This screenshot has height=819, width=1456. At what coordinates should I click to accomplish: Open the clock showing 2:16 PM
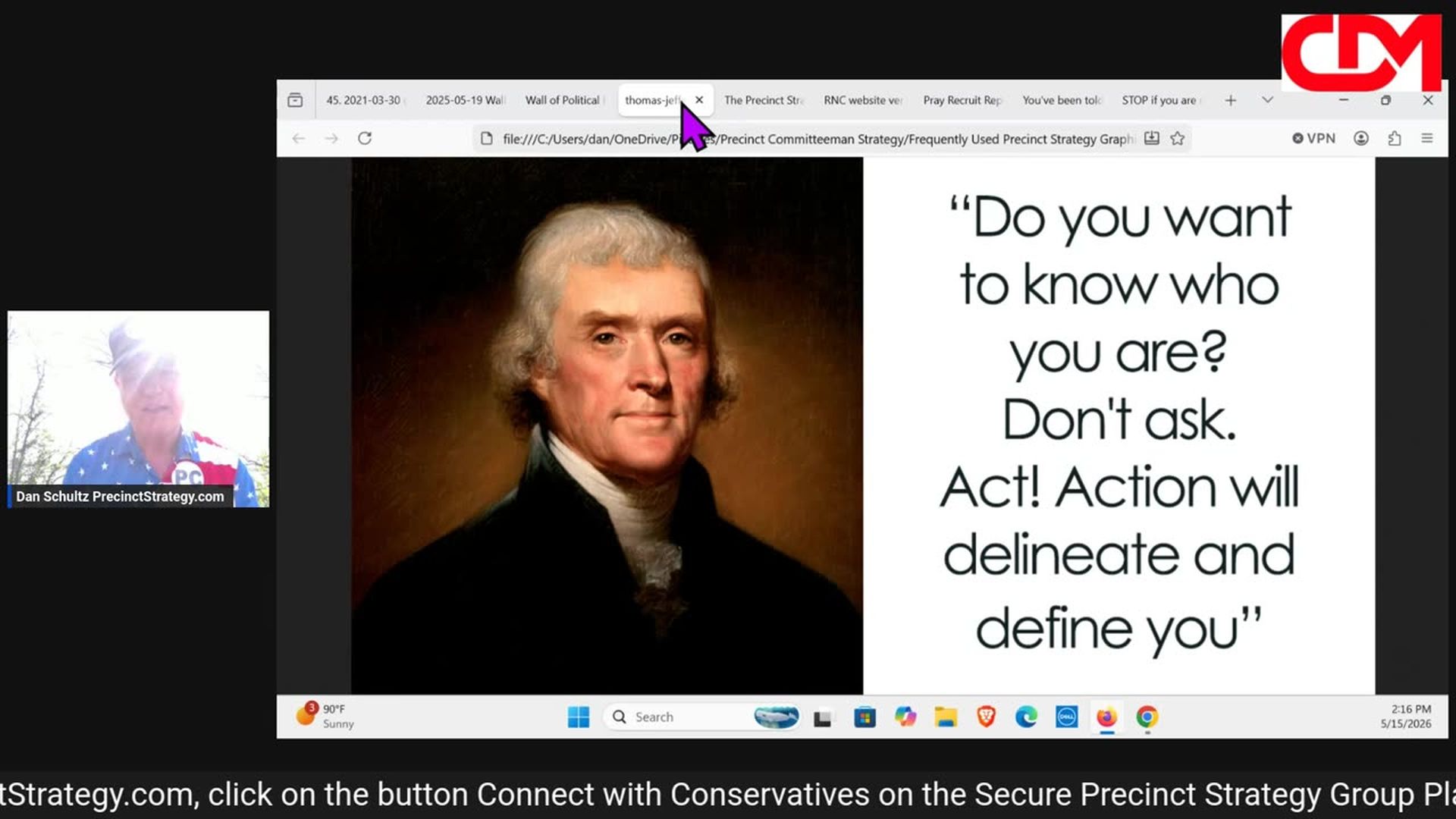(1406, 717)
